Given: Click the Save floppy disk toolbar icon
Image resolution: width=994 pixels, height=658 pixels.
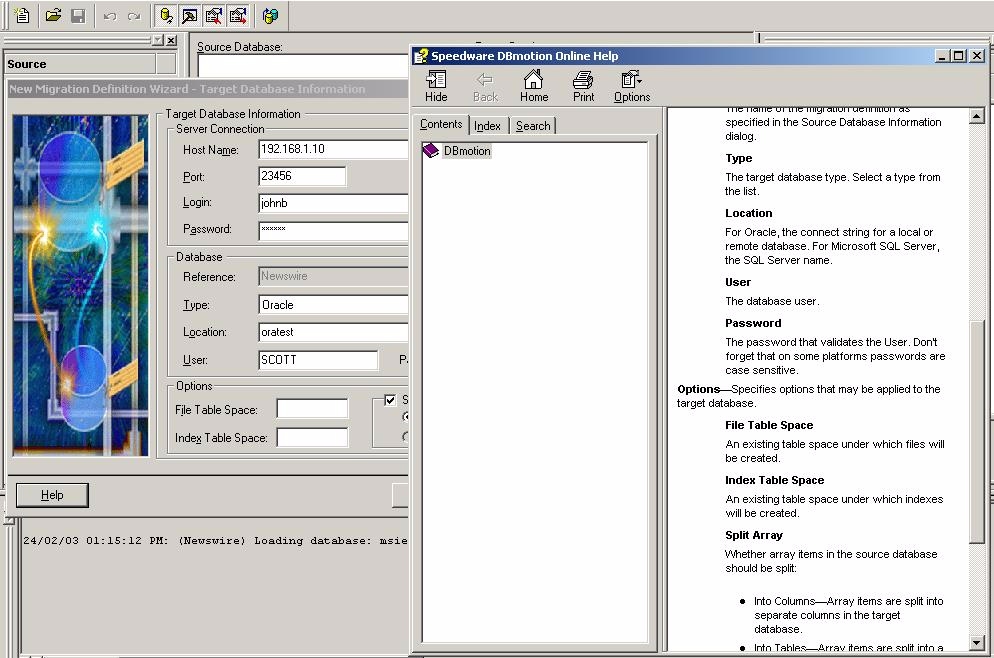Looking at the screenshot, I should (x=78, y=16).
